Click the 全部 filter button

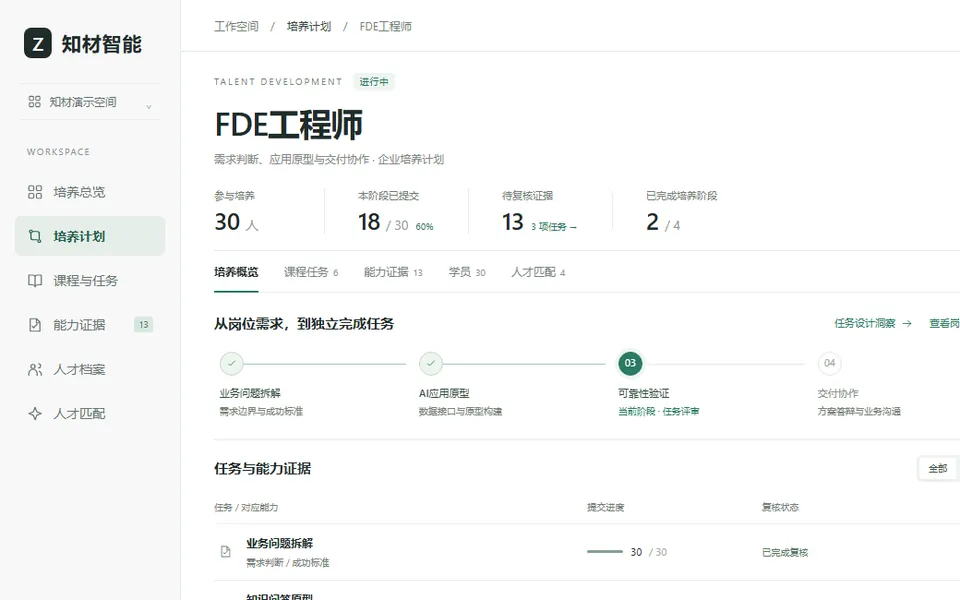tap(937, 468)
